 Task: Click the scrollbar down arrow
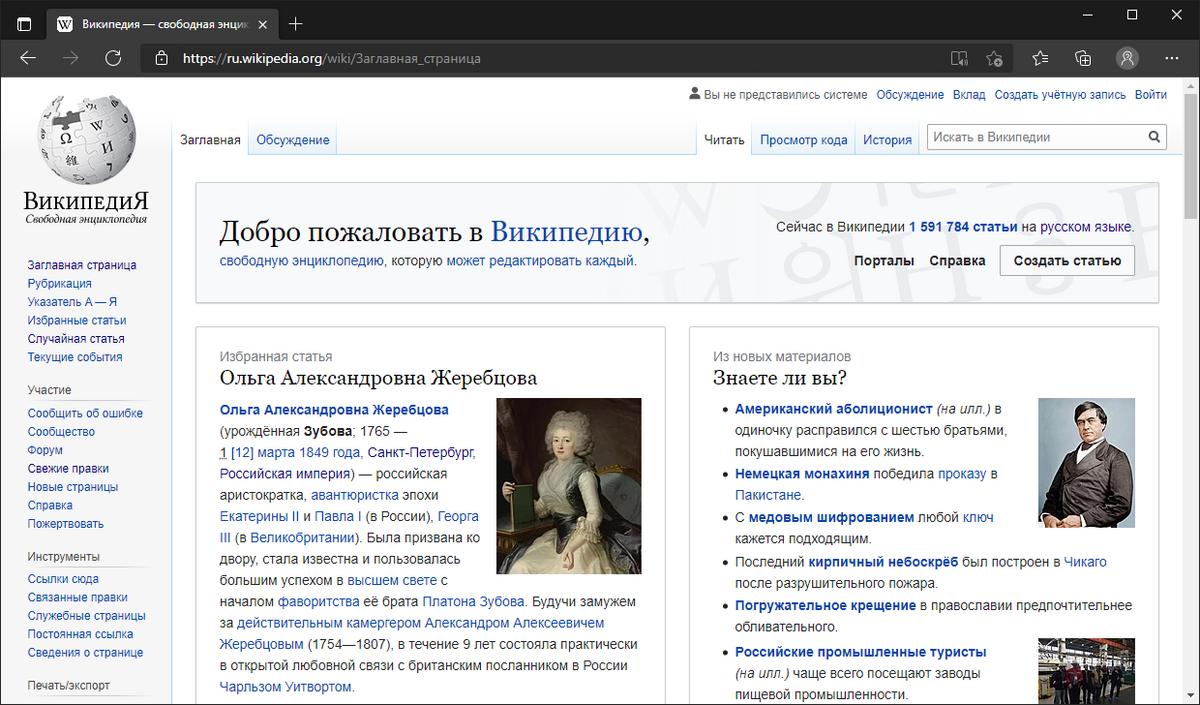(1190, 696)
